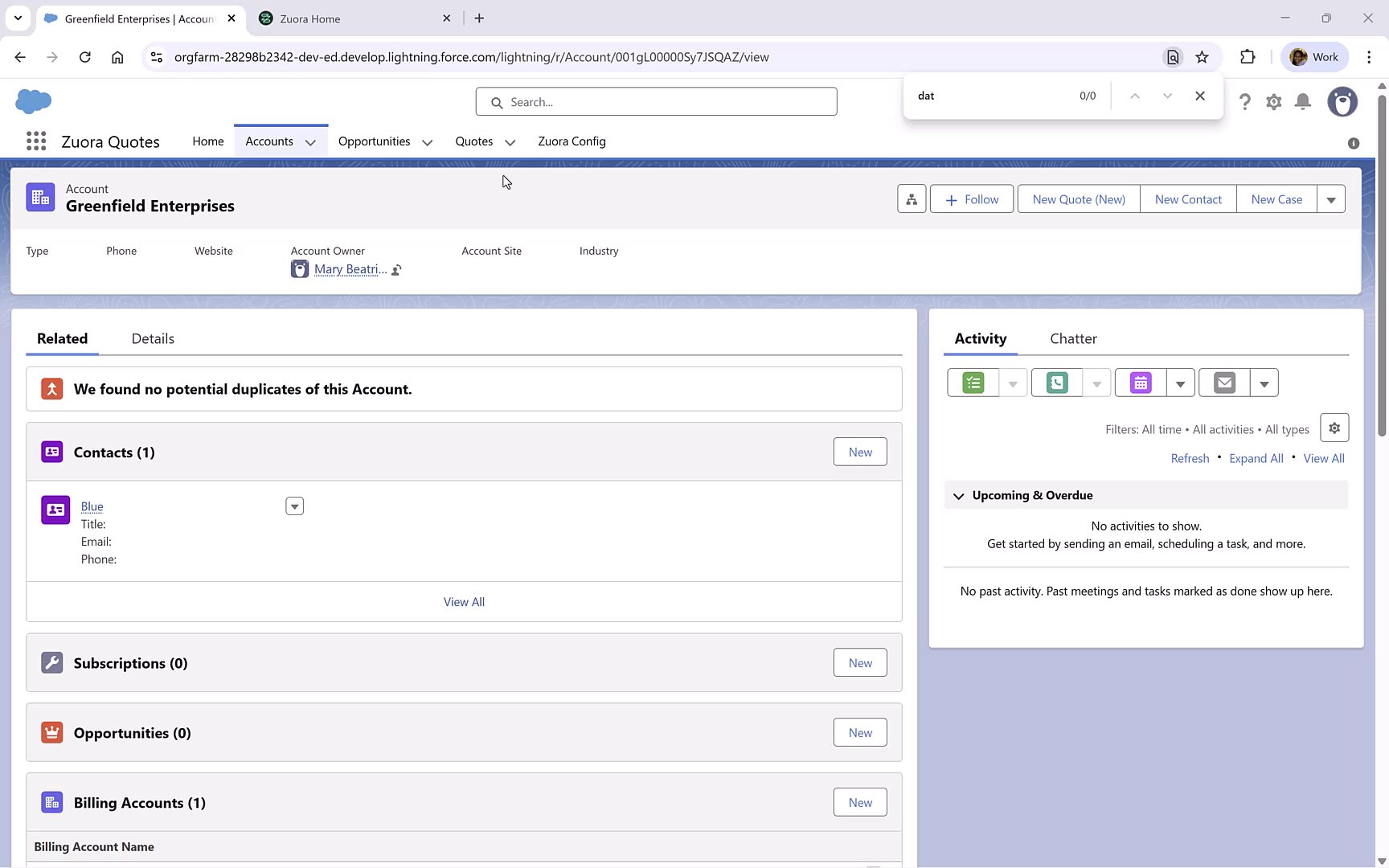Create a new task from the Activity panel
This screenshot has height=868, width=1389.
click(x=972, y=383)
